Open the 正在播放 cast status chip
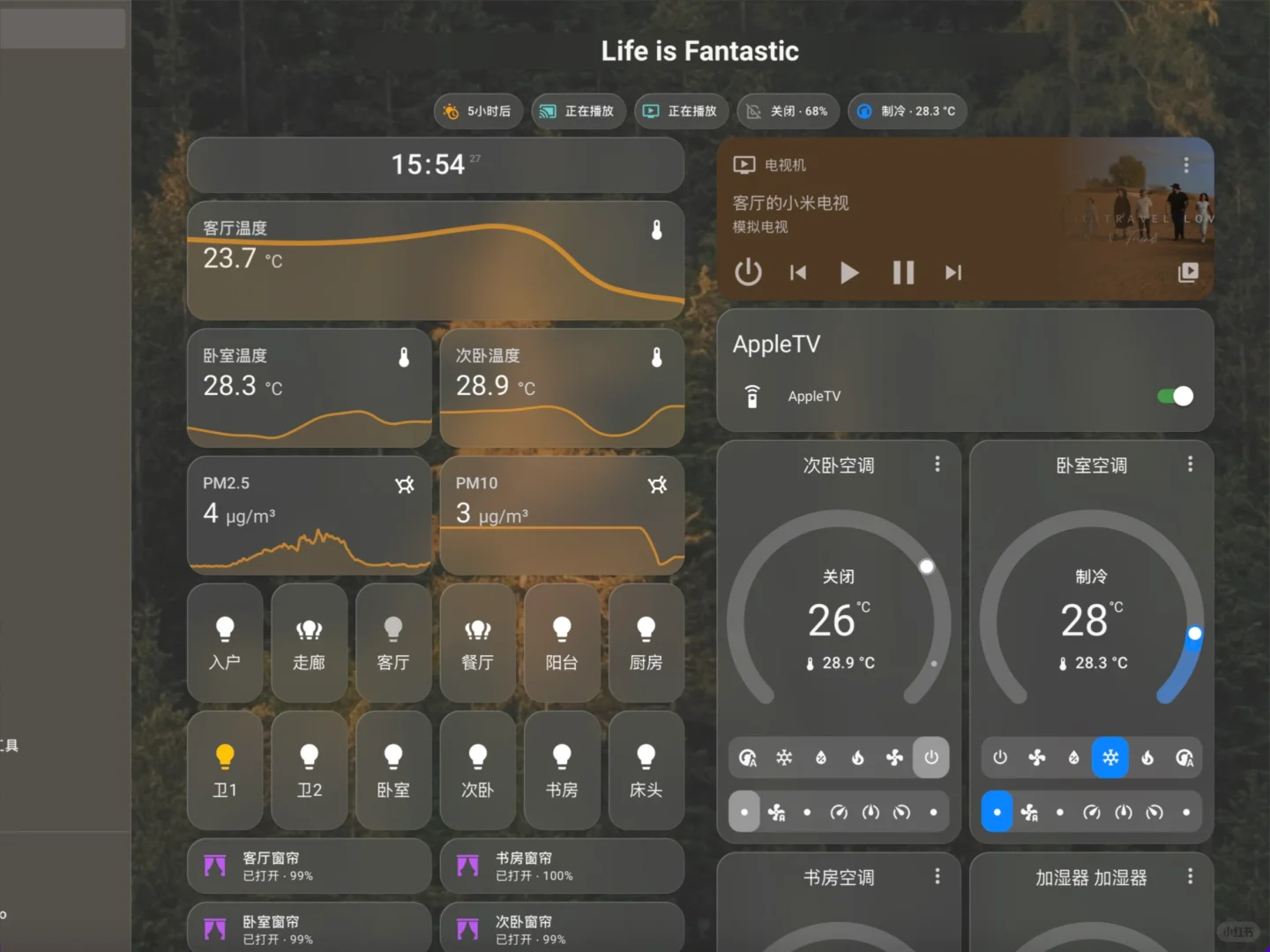 coord(578,111)
